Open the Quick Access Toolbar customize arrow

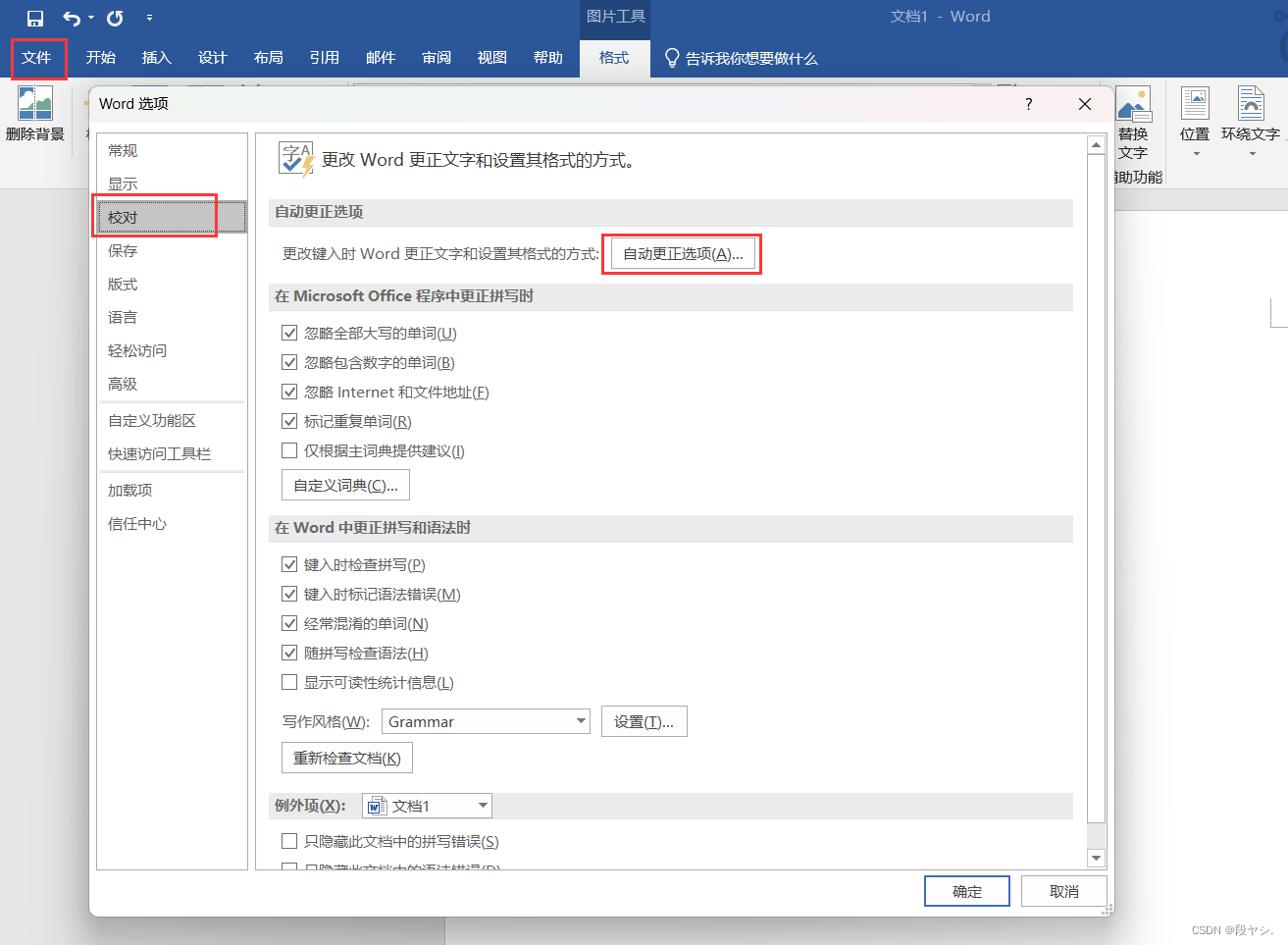click(149, 18)
